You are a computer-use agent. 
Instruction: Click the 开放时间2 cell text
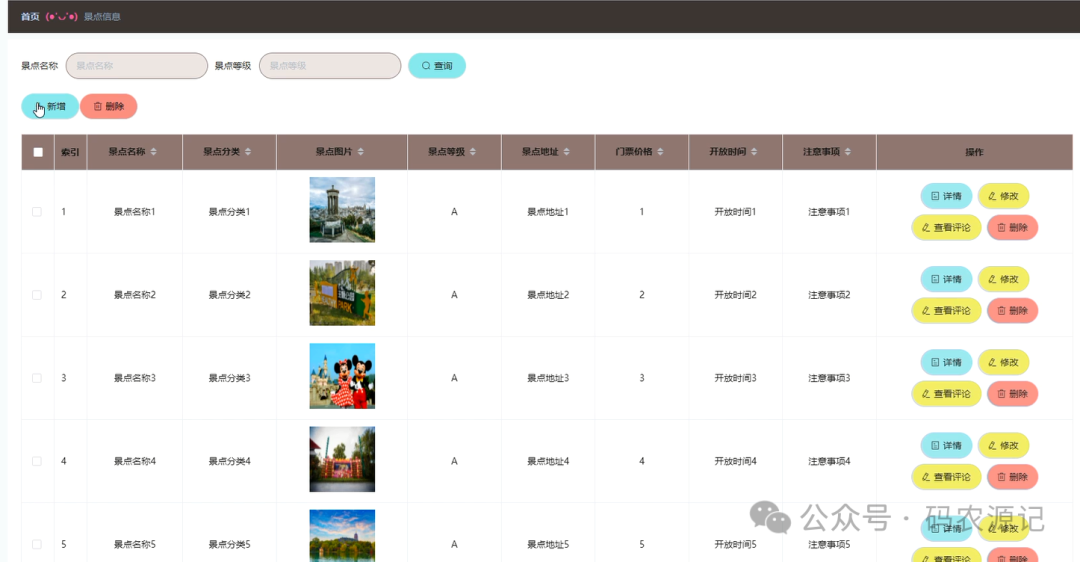(735, 295)
